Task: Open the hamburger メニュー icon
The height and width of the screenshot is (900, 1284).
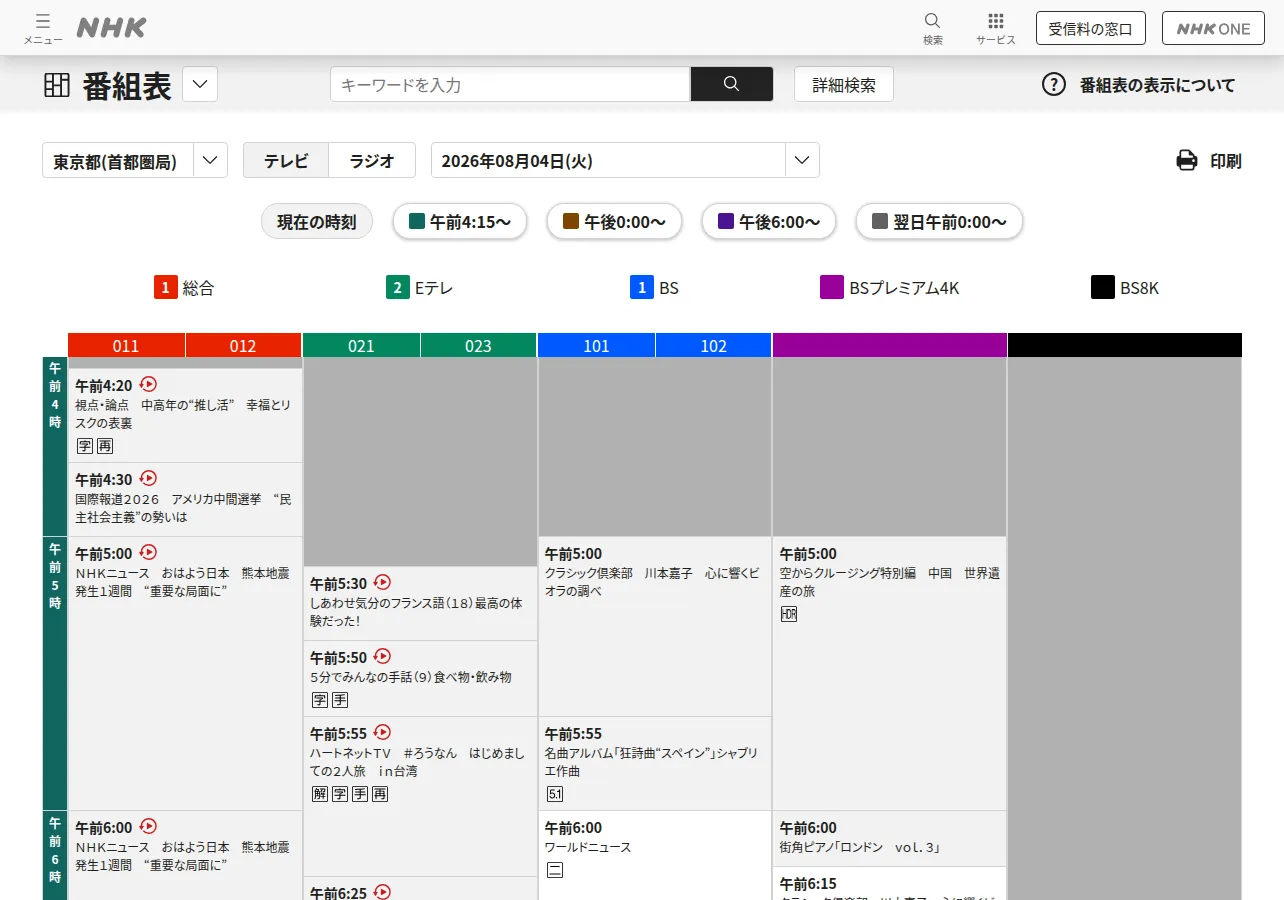Action: point(43,28)
